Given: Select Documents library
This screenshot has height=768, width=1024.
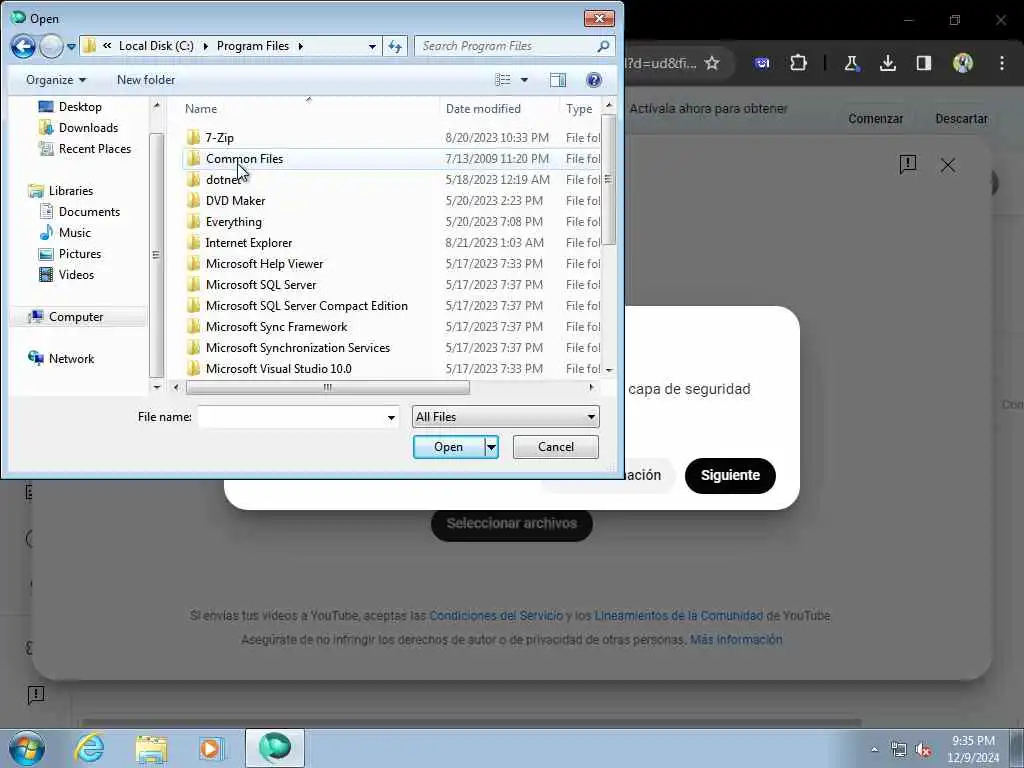Looking at the screenshot, I should [x=89, y=212].
